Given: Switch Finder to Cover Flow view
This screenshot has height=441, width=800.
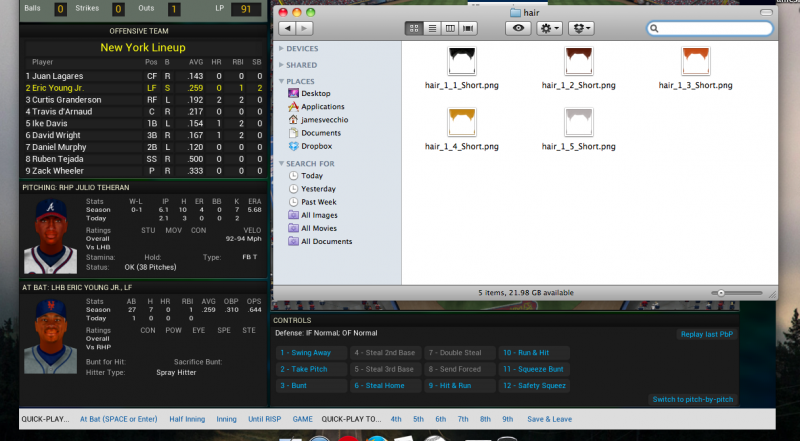Looking at the screenshot, I should [x=469, y=29].
